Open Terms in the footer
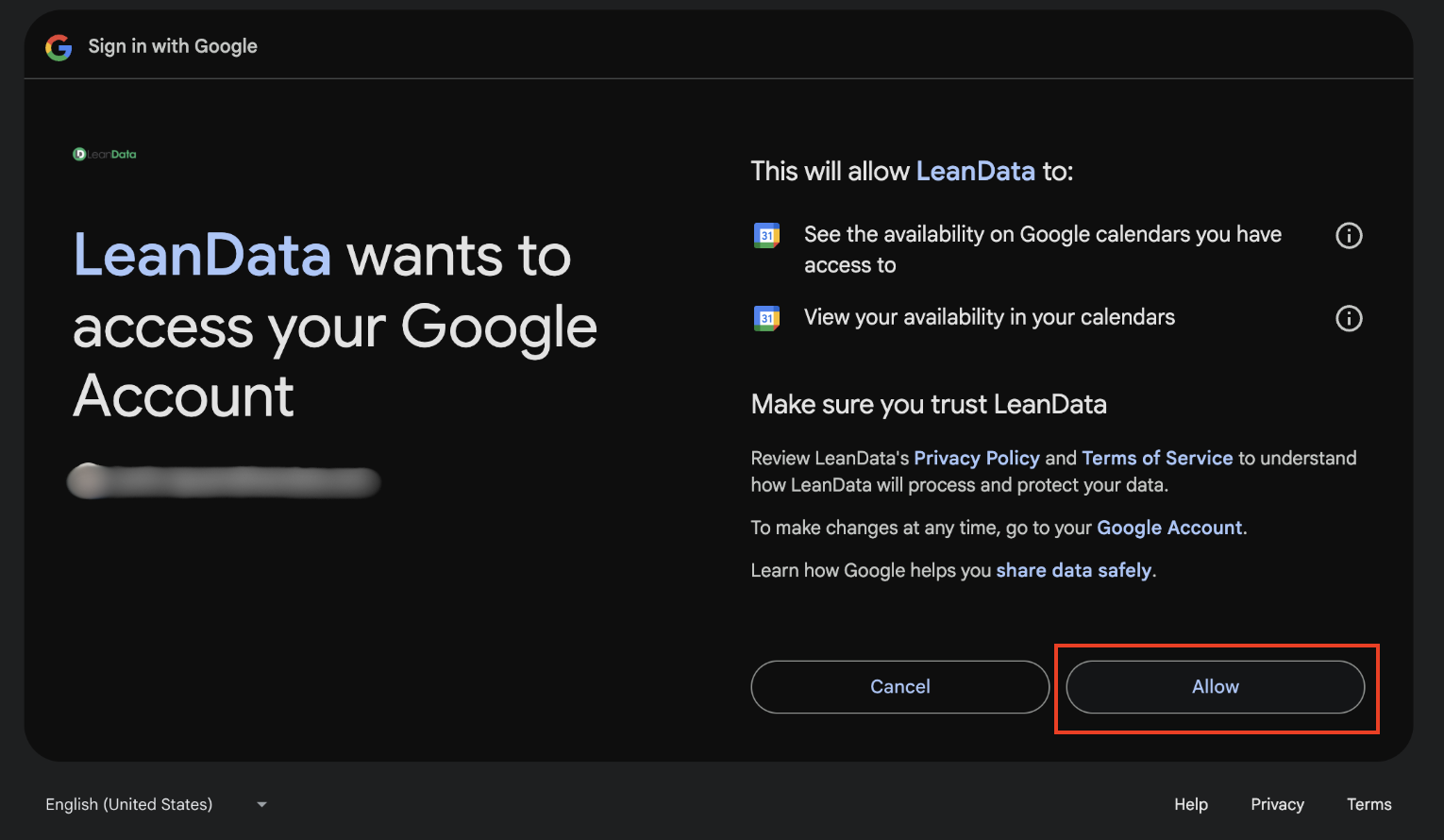Image resolution: width=1444 pixels, height=840 pixels. [1368, 804]
